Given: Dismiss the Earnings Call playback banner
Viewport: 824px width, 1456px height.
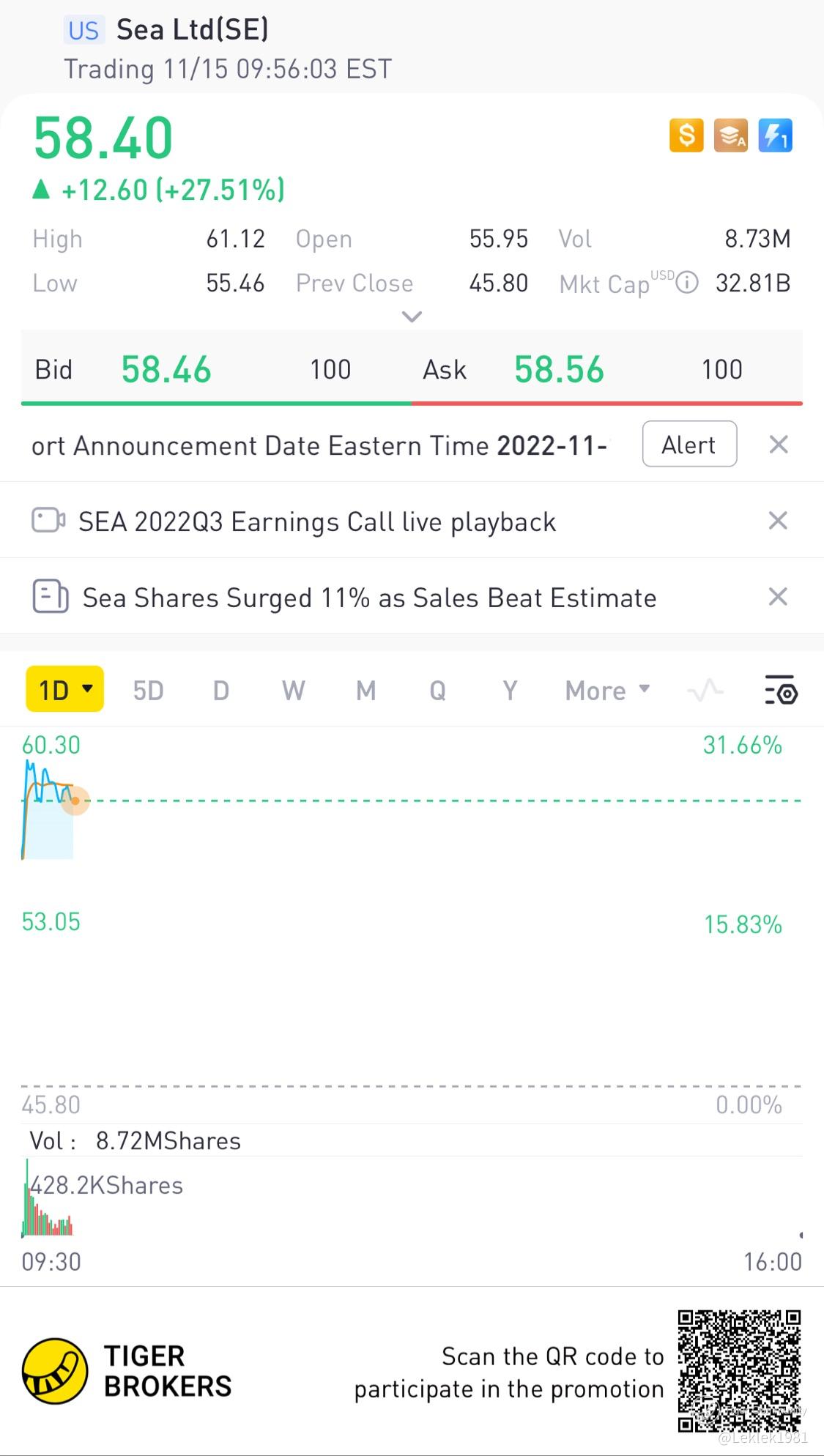Looking at the screenshot, I should pyautogui.click(x=778, y=521).
